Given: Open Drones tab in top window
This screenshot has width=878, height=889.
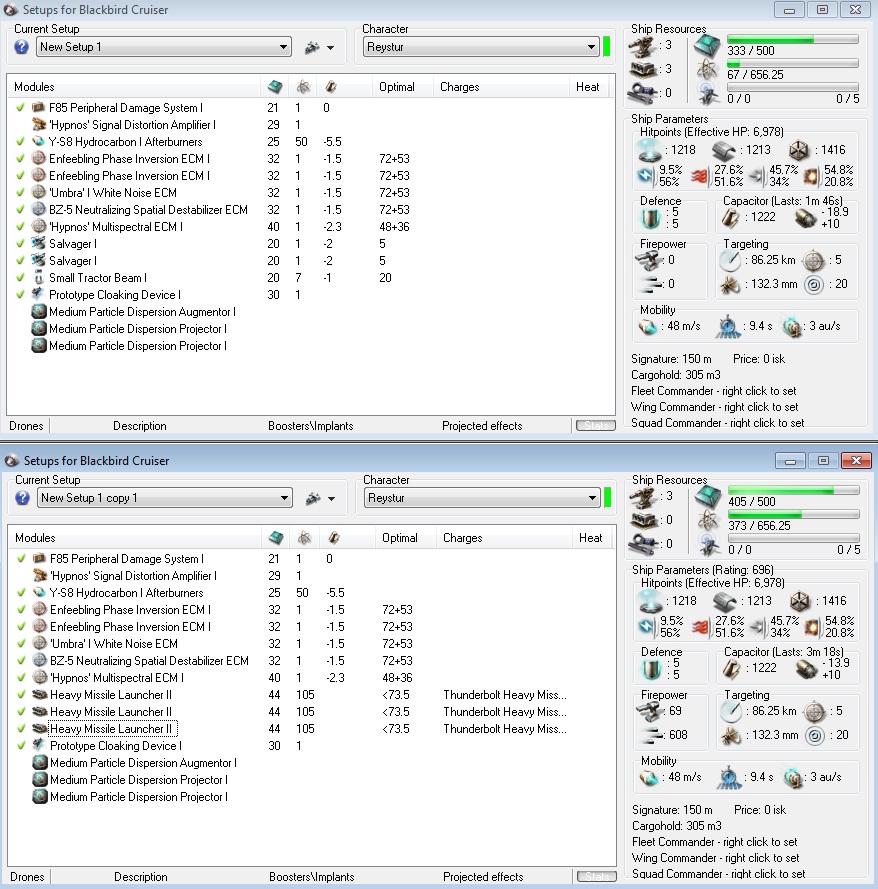Looking at the screenshot, I should pyautogui.click(x=26, y=426).
